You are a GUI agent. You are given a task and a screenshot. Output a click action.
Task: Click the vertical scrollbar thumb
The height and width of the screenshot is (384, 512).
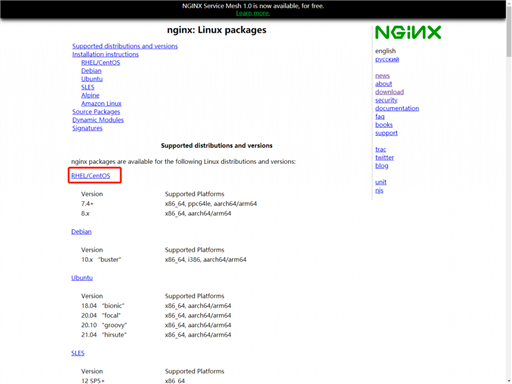[x=509, y=32]
